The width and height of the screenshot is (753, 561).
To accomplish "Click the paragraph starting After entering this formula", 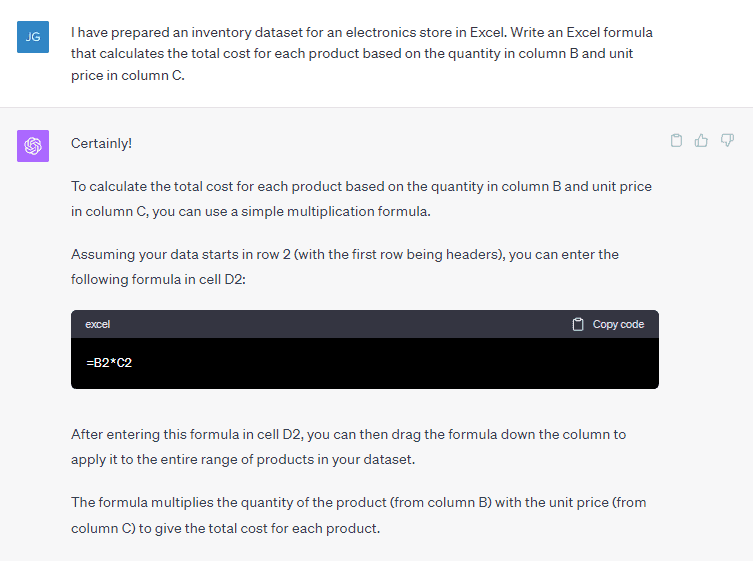I will click(349, 447).
